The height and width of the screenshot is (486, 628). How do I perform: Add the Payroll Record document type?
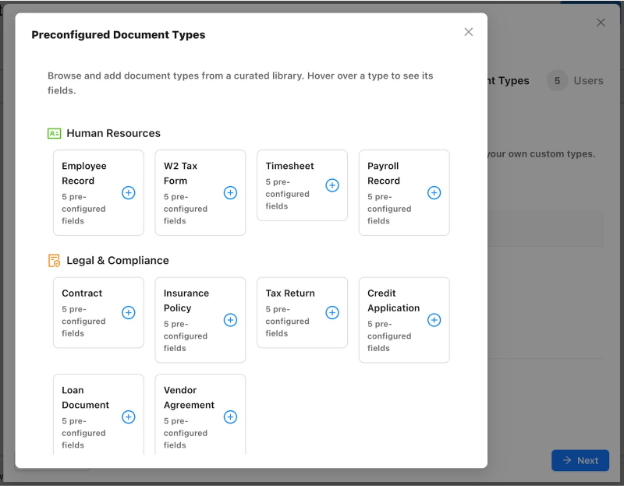[x=434, y=193]
